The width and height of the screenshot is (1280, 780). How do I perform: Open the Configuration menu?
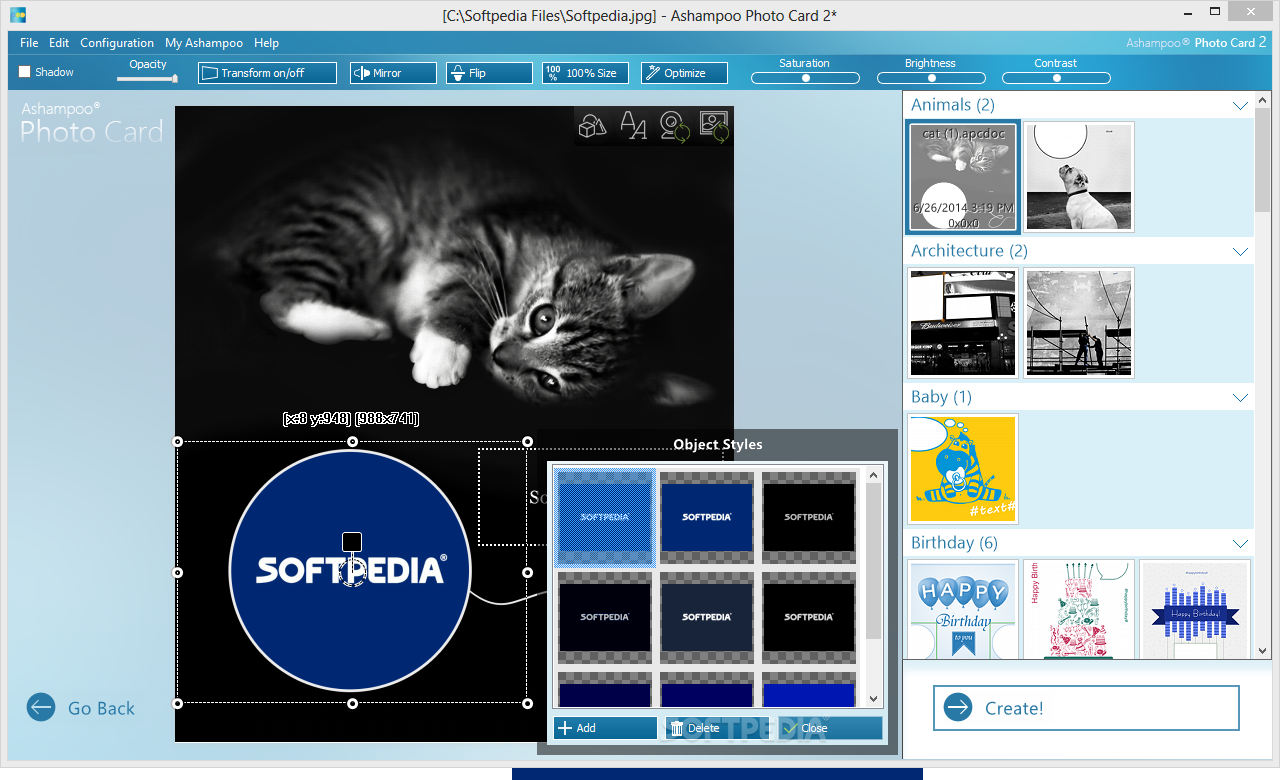pyautogui.click(x=117, y=43)
